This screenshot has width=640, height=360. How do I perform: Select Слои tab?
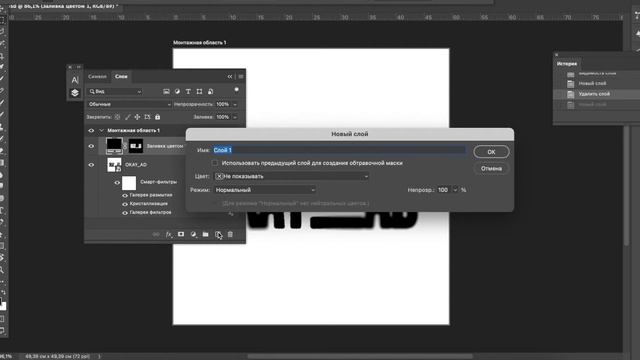coord(121,76)
